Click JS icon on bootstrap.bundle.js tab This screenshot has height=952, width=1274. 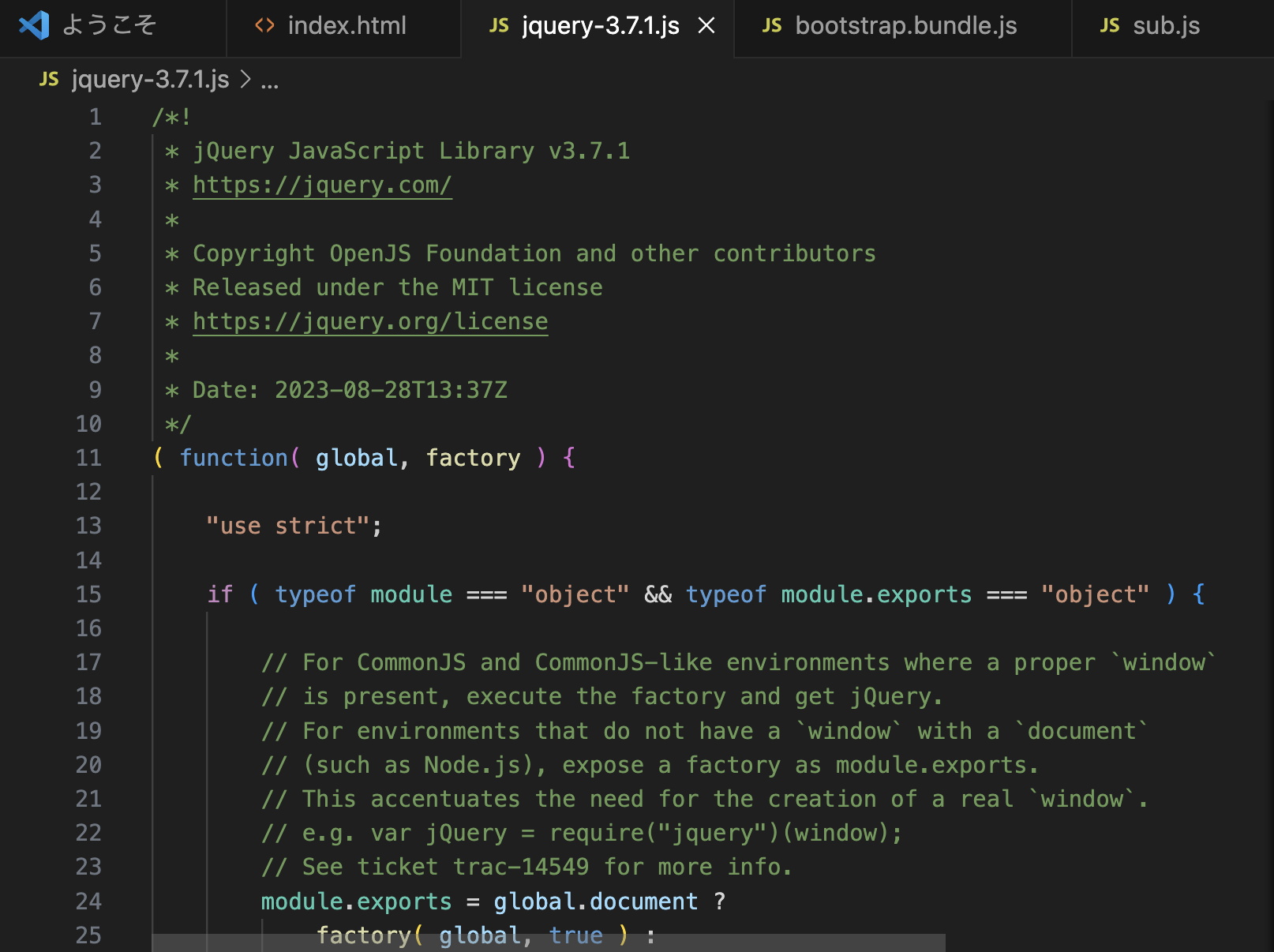[x=772, y=26]
